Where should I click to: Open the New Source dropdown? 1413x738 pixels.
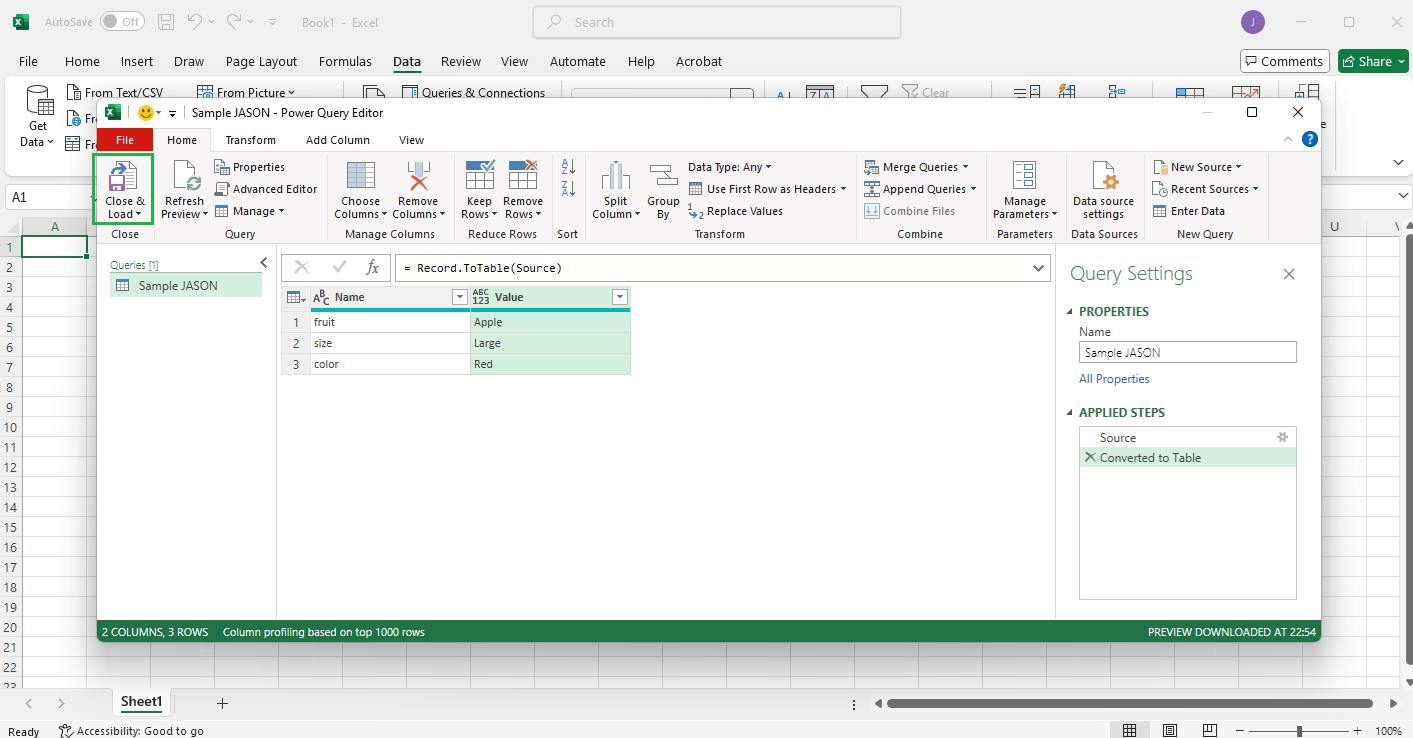tap(1197, 167)
